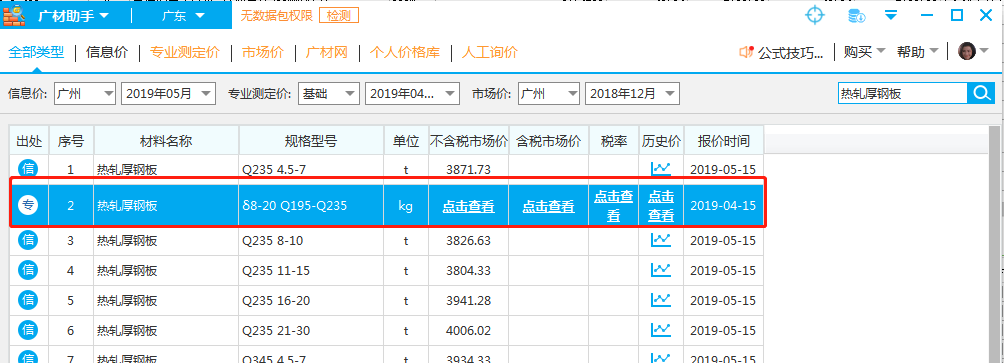The height and width of the screenshot is (363, 1004).
Task: Click the search field containing 热轧厚钢板
Action: 902,93
